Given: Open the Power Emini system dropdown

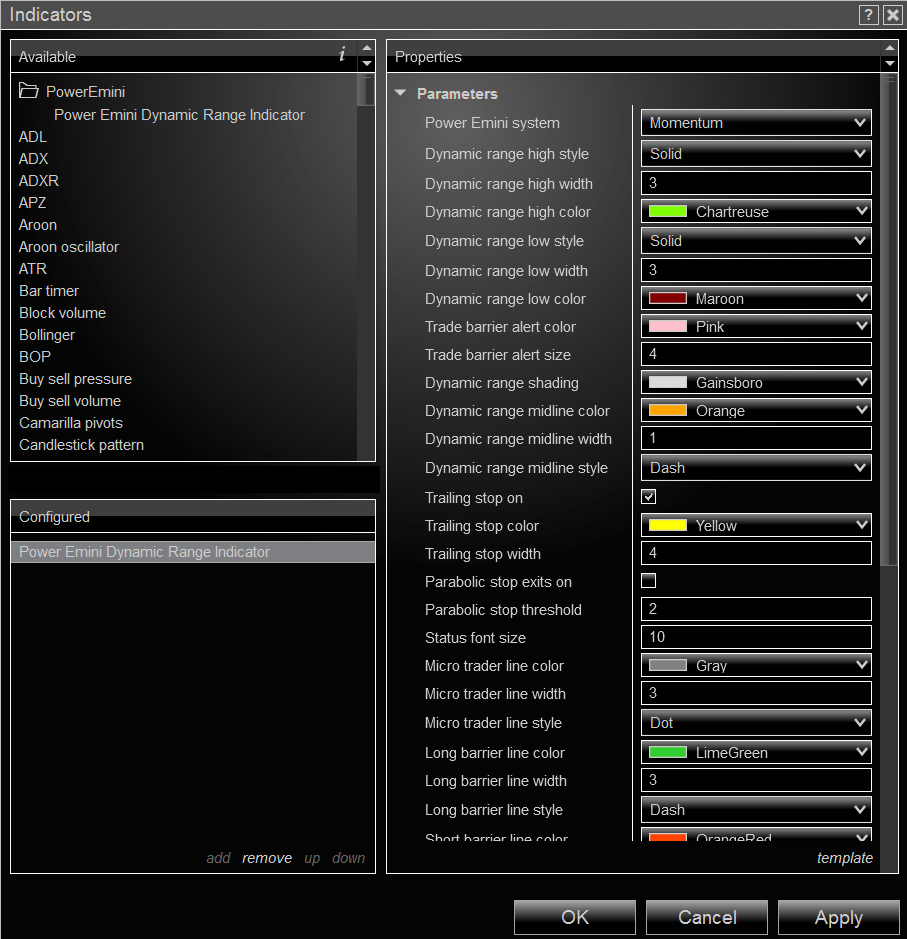Looking at the screenshot, I should tap(756, 123).
